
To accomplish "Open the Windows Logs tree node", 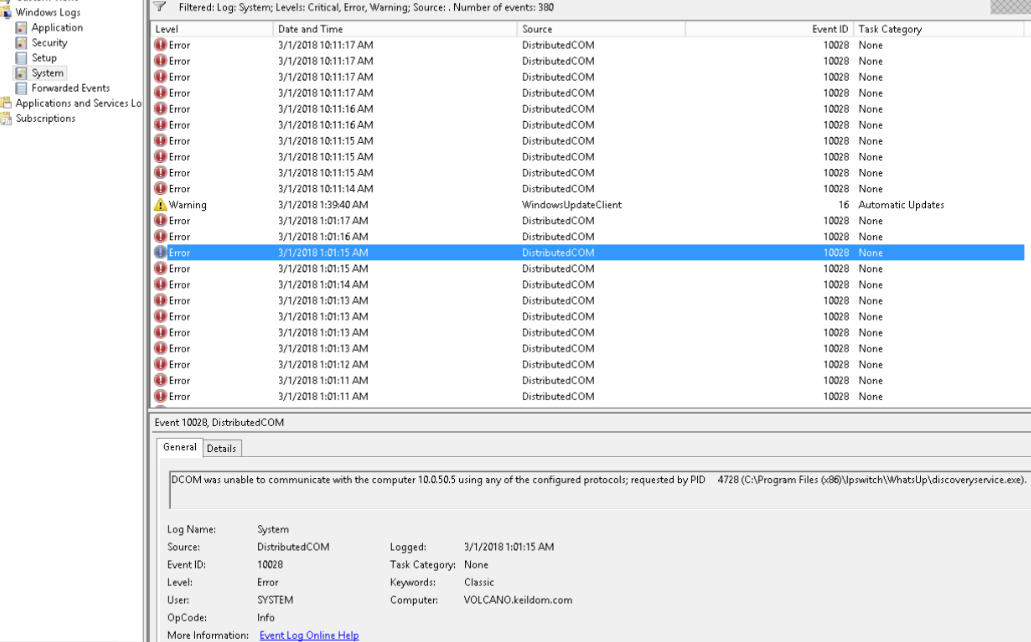I will 48,12.
